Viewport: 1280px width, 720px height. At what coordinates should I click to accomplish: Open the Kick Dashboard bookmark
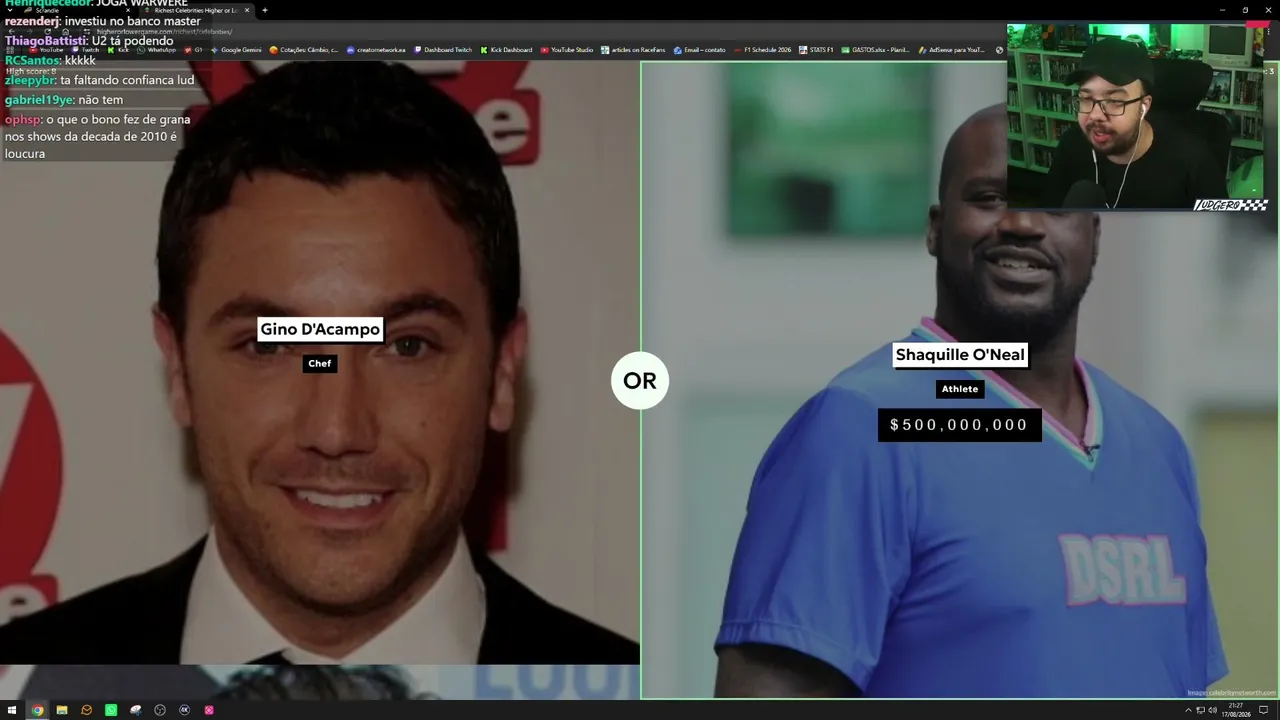tap(506, 50)
